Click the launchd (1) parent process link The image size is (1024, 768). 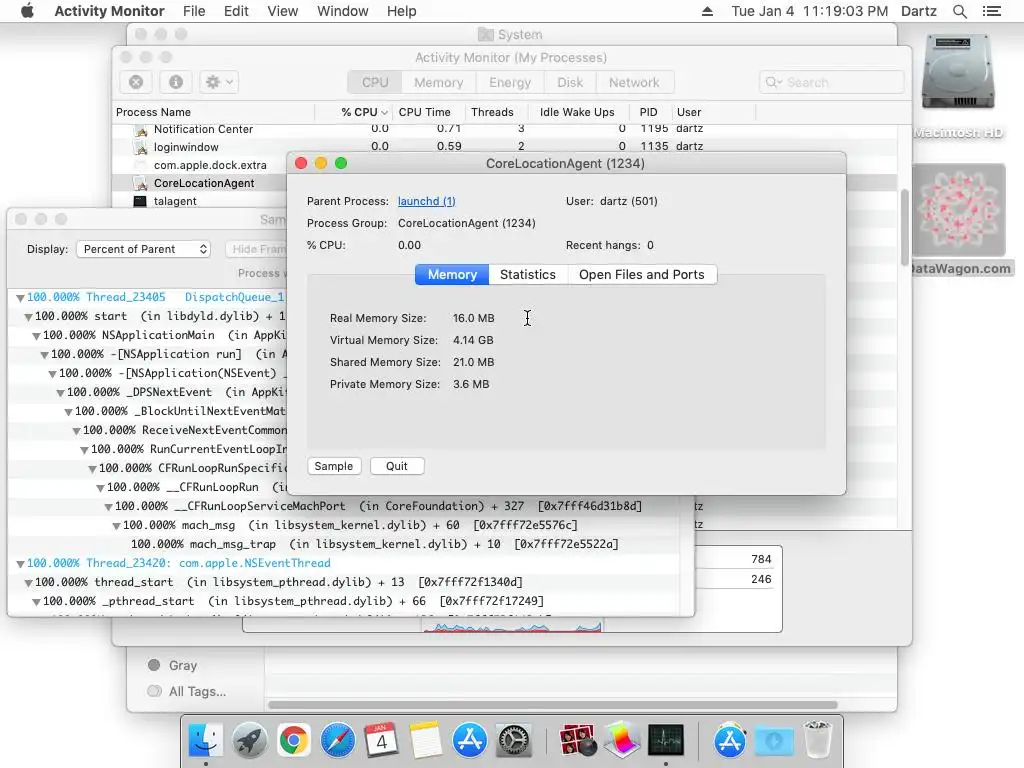pyautogui.click(x=426, y=201)
